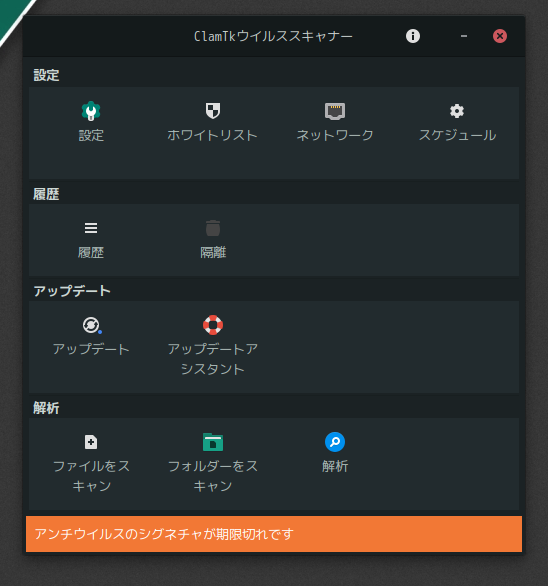The width and height of the screenshot is (548, 586).
Task: Launch the アップデート refresh icon
Action: click(x=92, y=325)
